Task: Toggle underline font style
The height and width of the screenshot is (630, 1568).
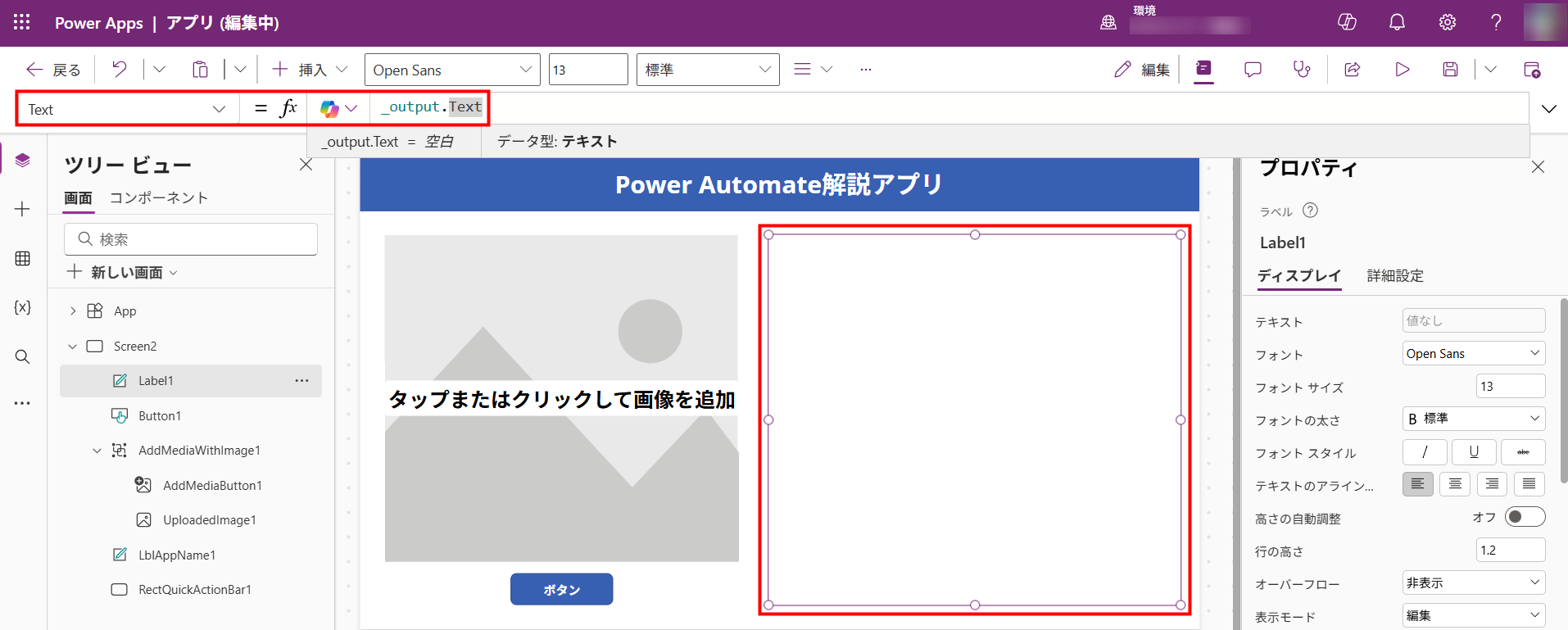Action: click(1474, 452)
